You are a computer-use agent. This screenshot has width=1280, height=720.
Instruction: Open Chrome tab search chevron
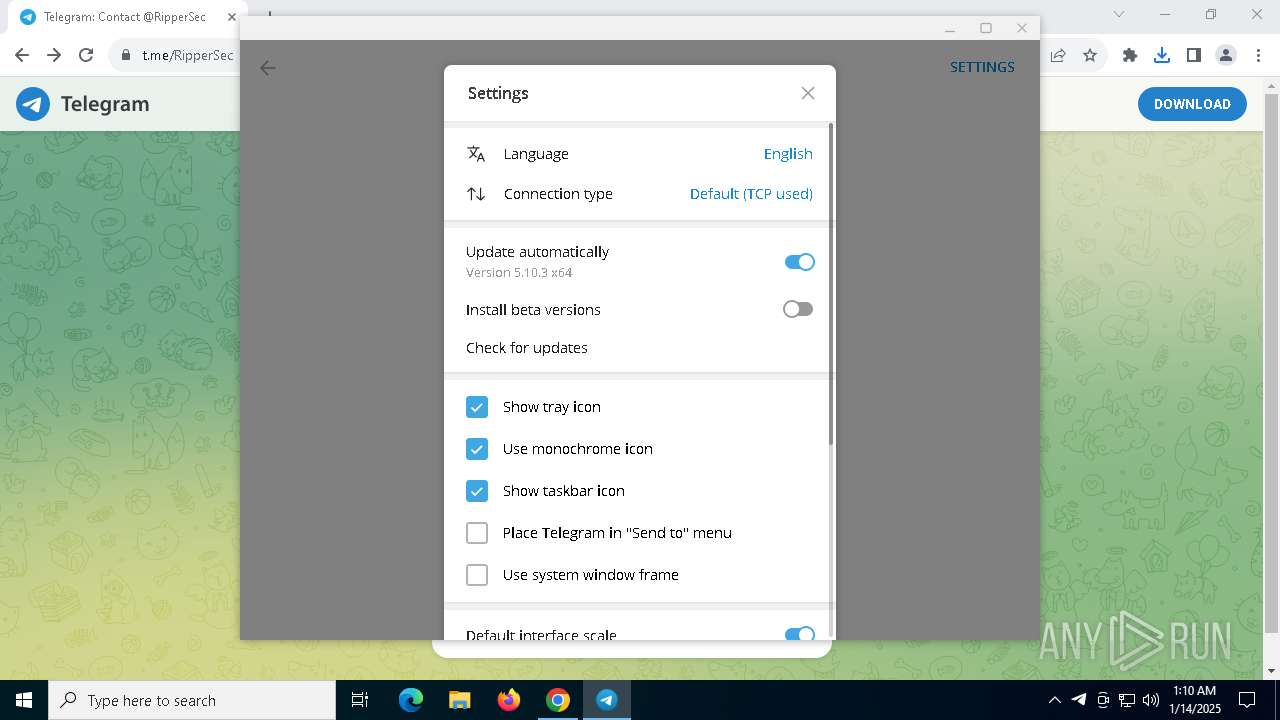[x=1119, y=14]
